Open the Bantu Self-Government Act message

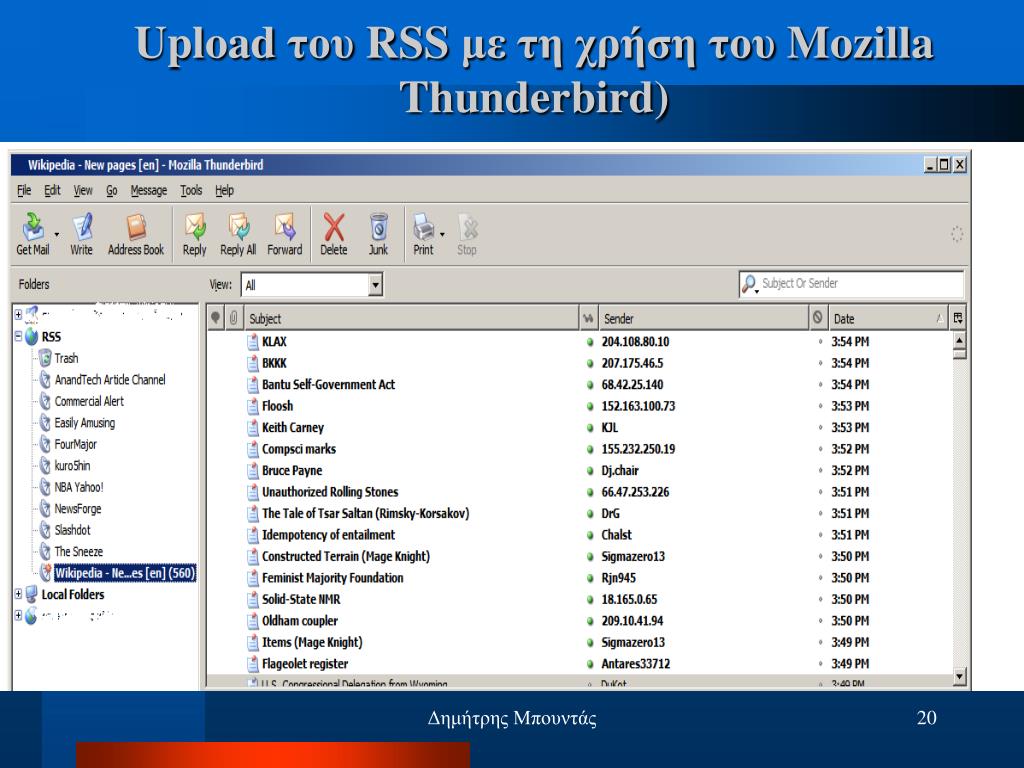point(328,385)
